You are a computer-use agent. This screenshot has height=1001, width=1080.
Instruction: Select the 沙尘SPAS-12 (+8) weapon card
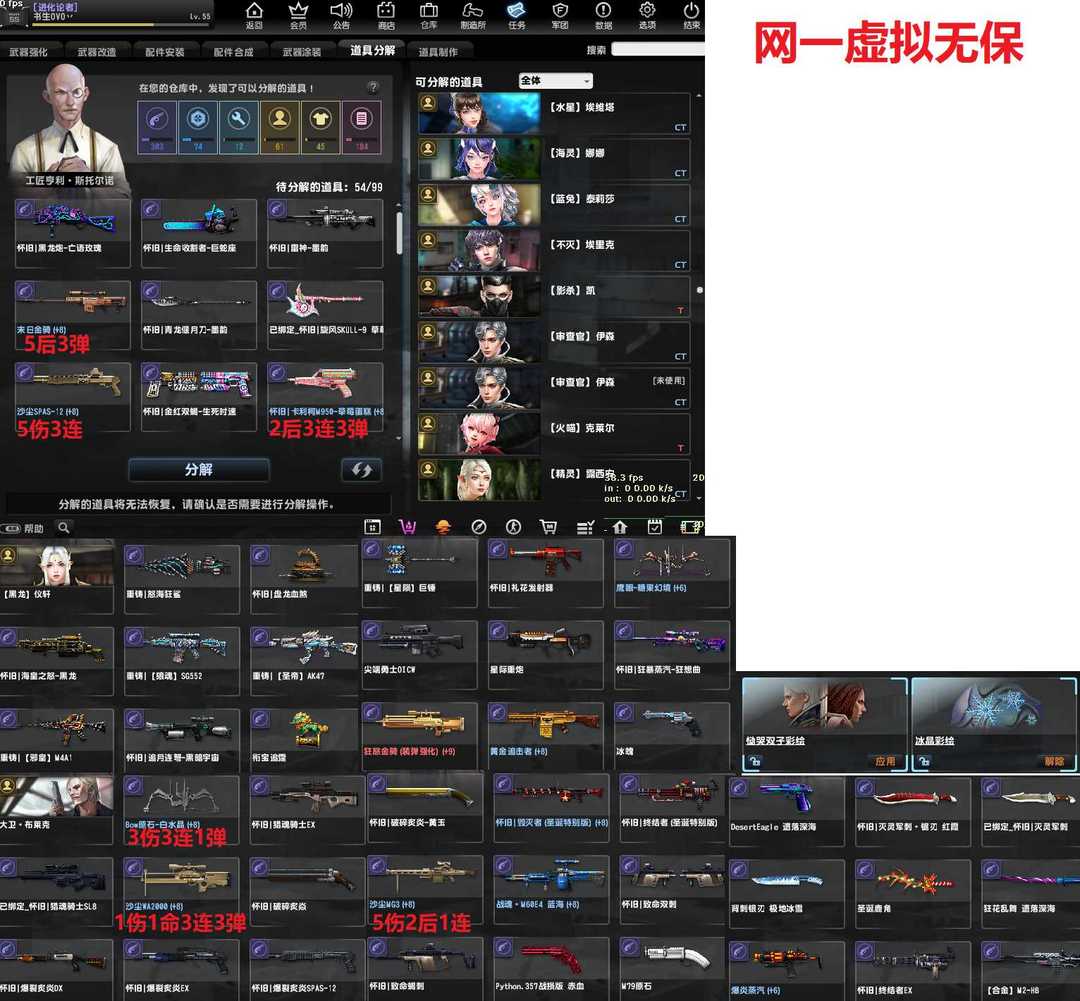[x=72, y=397]
